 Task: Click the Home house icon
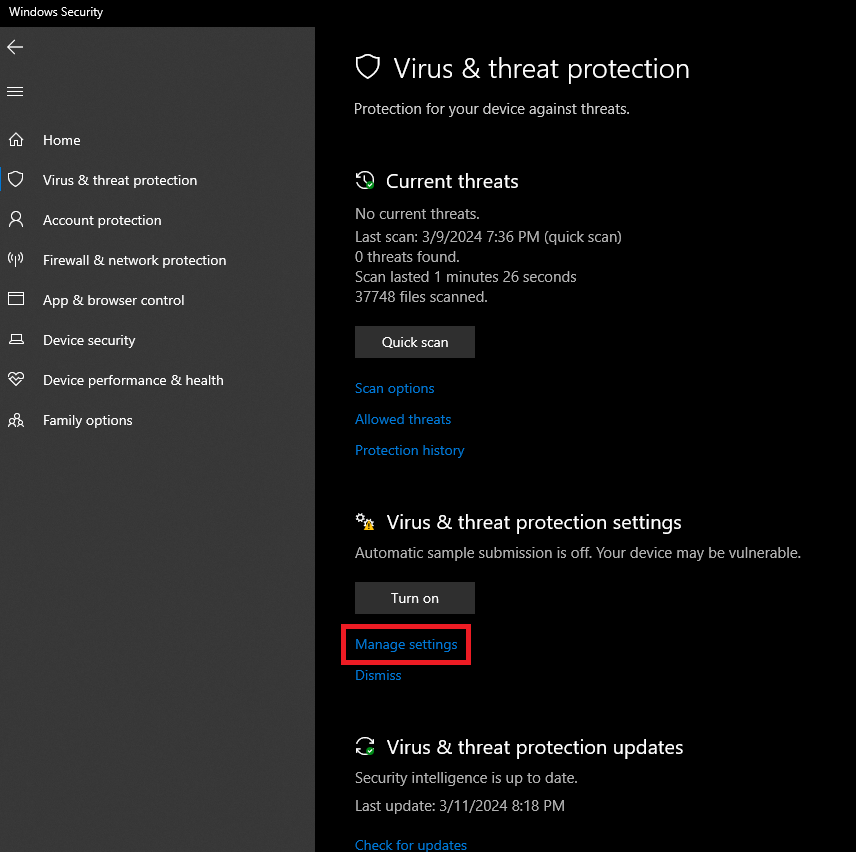pos(16,140)
